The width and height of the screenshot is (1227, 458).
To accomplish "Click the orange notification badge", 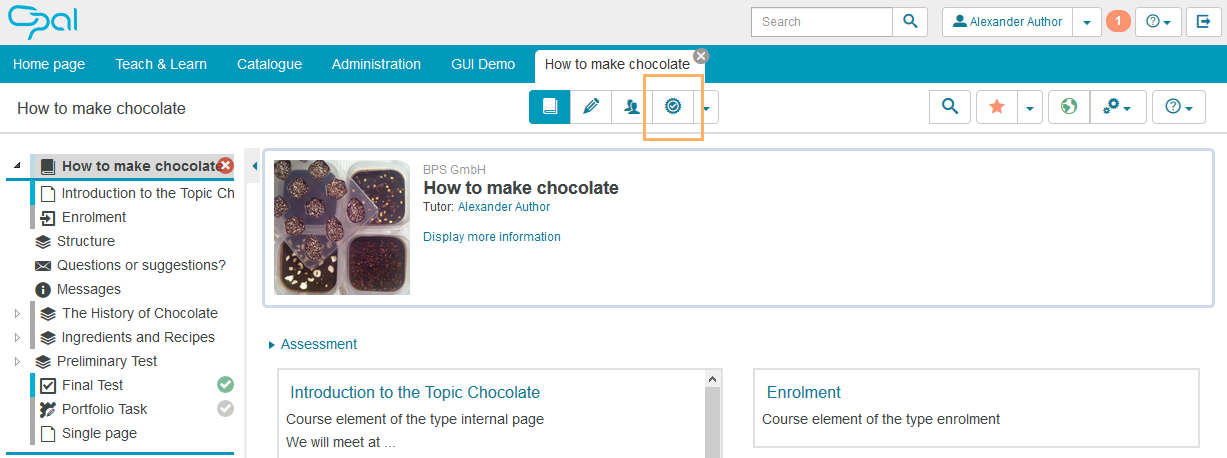I will pos(1118,22).
